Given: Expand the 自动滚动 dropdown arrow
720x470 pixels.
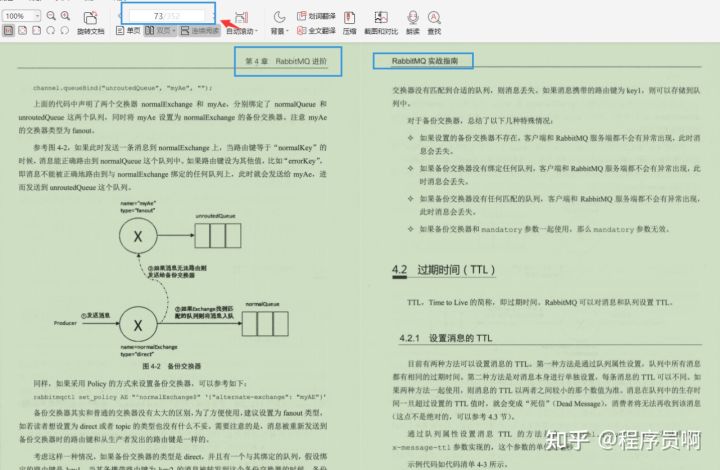Looking at the screenshot, I should [x=256, y=31].
